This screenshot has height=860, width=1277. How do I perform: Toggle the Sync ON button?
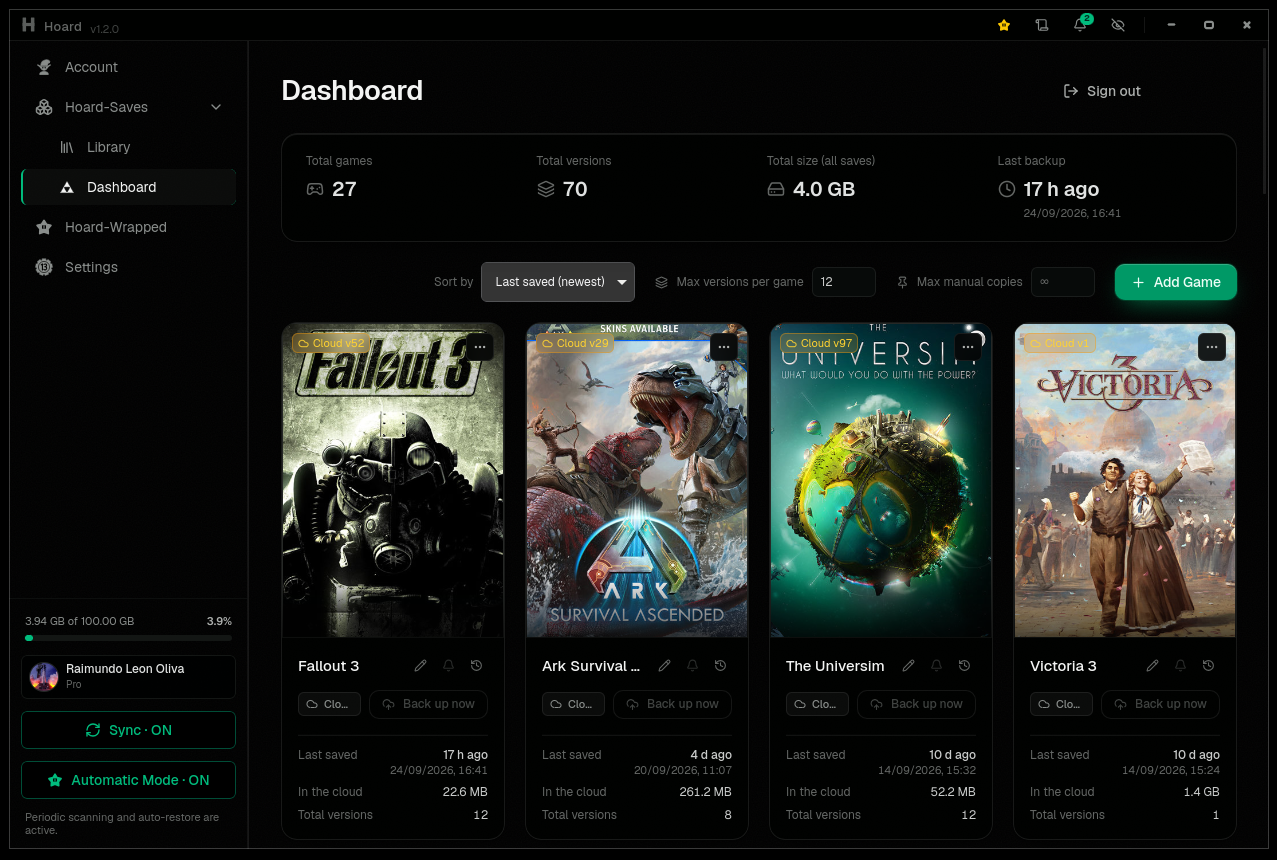tap(128, 730)
